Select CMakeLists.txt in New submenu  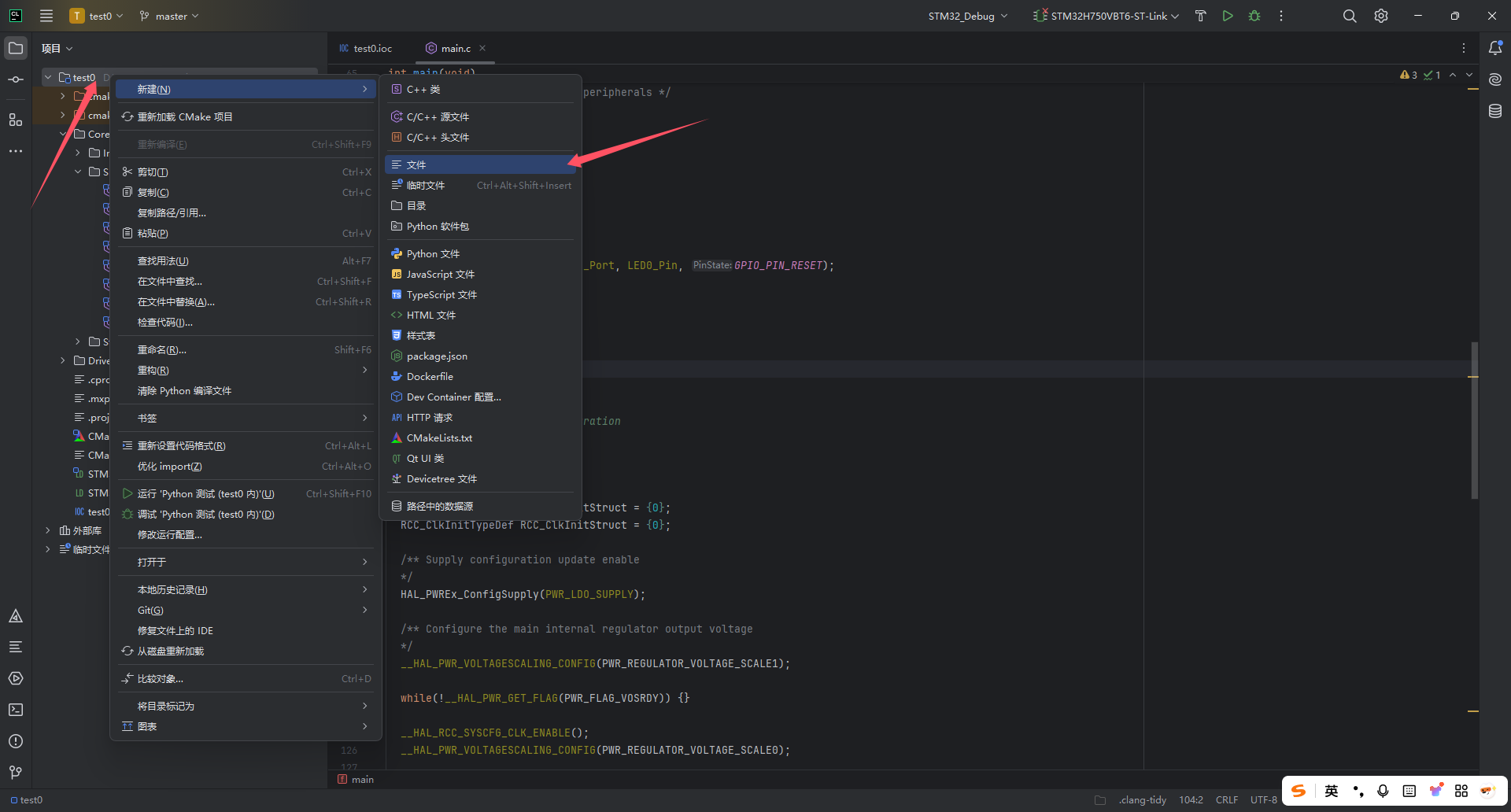point(480,437)
